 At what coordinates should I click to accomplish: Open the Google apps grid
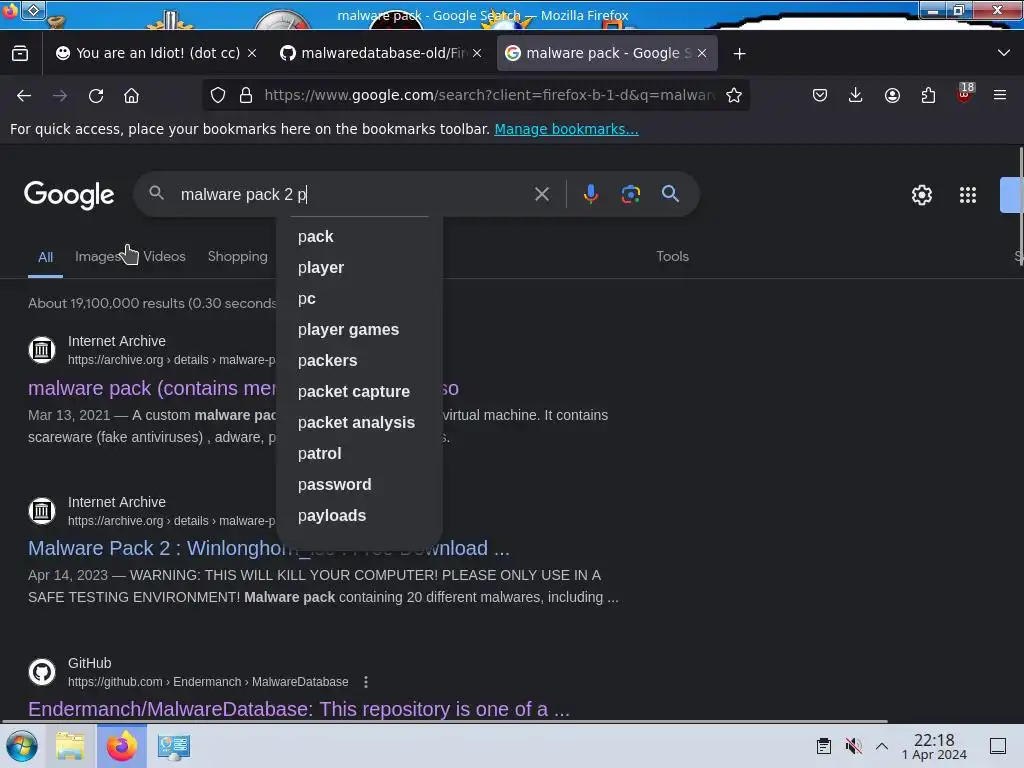tap(968, 195)
